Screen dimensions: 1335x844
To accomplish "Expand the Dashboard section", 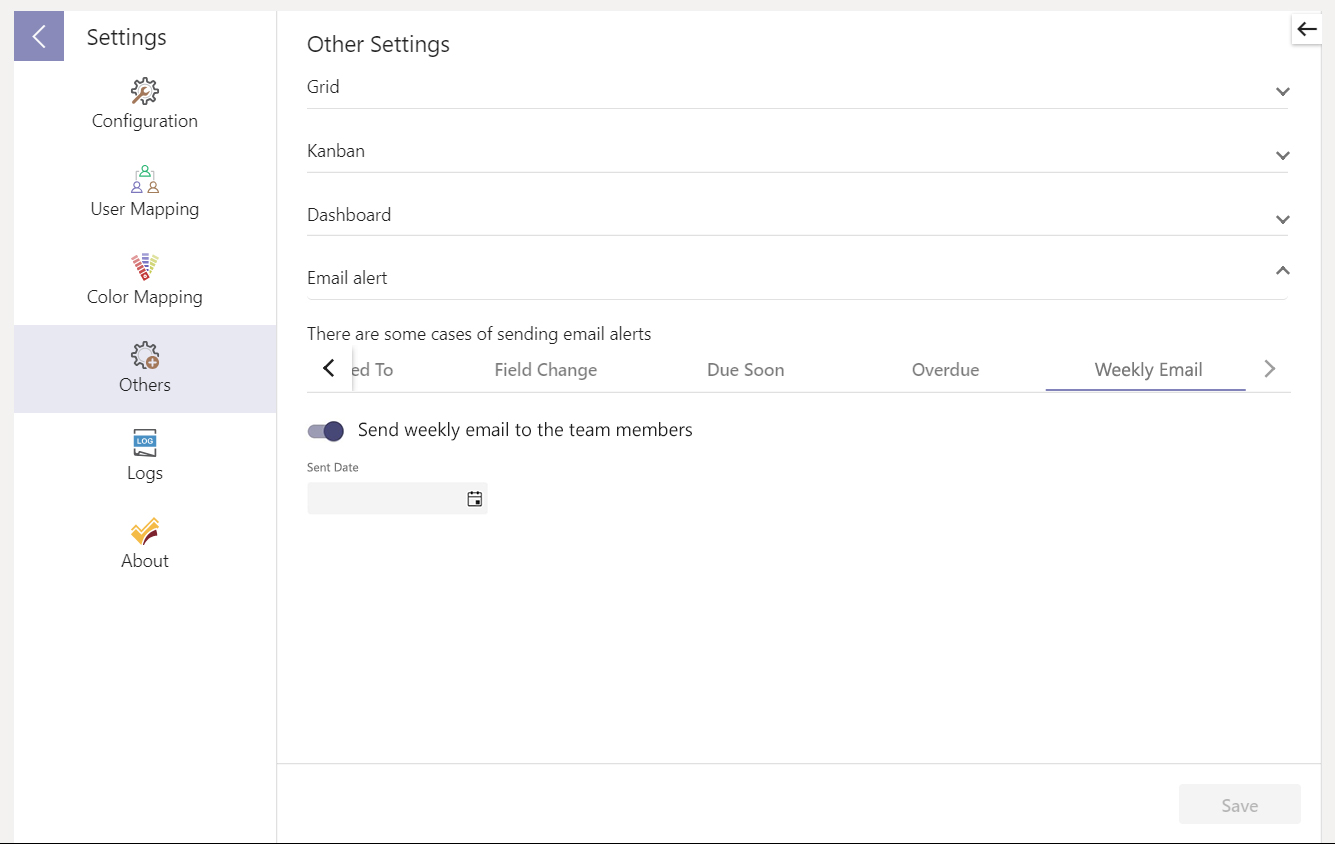I will coord(1283,220).
